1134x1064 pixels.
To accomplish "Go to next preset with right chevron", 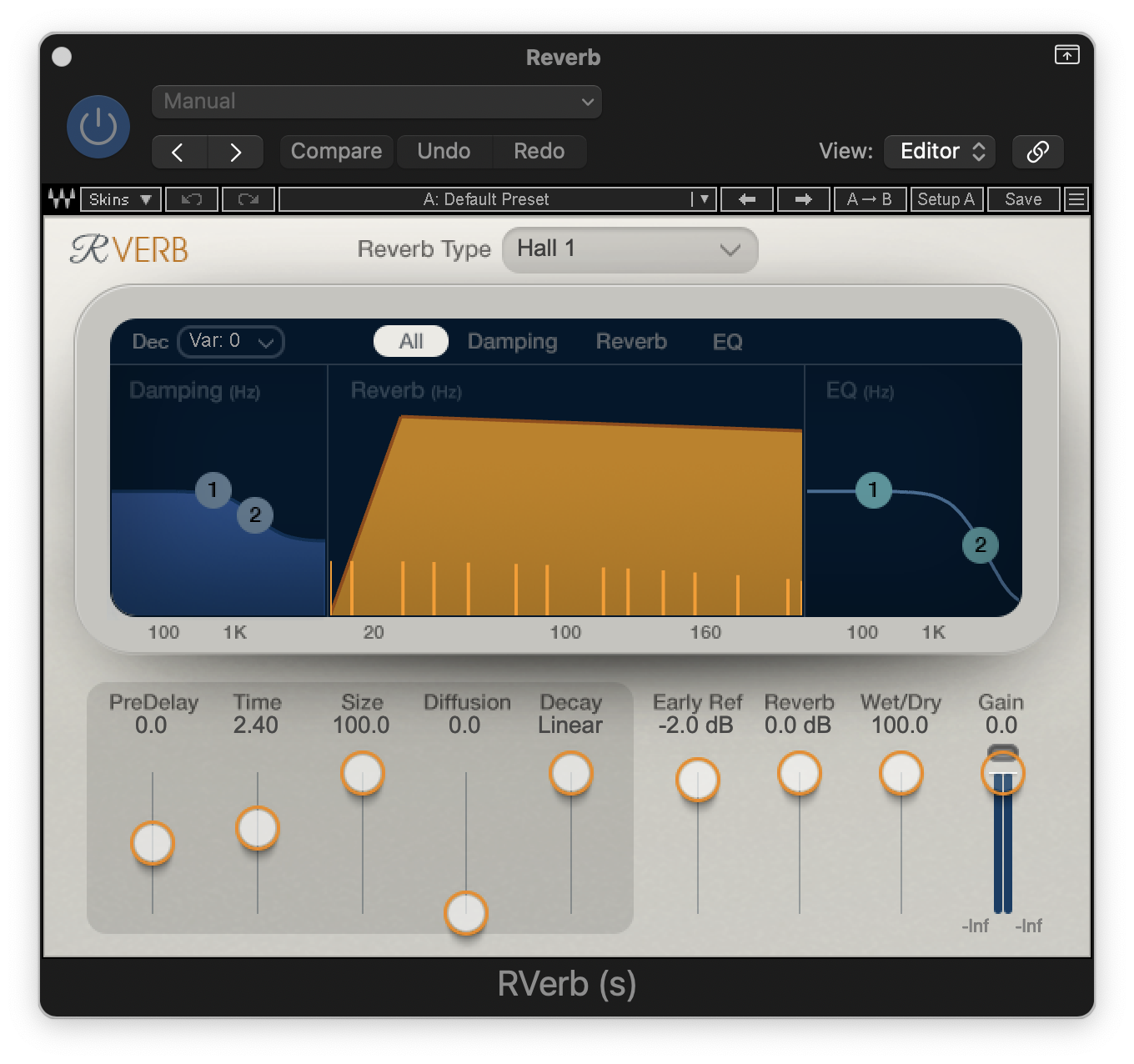I will click(x=236, y=152).
